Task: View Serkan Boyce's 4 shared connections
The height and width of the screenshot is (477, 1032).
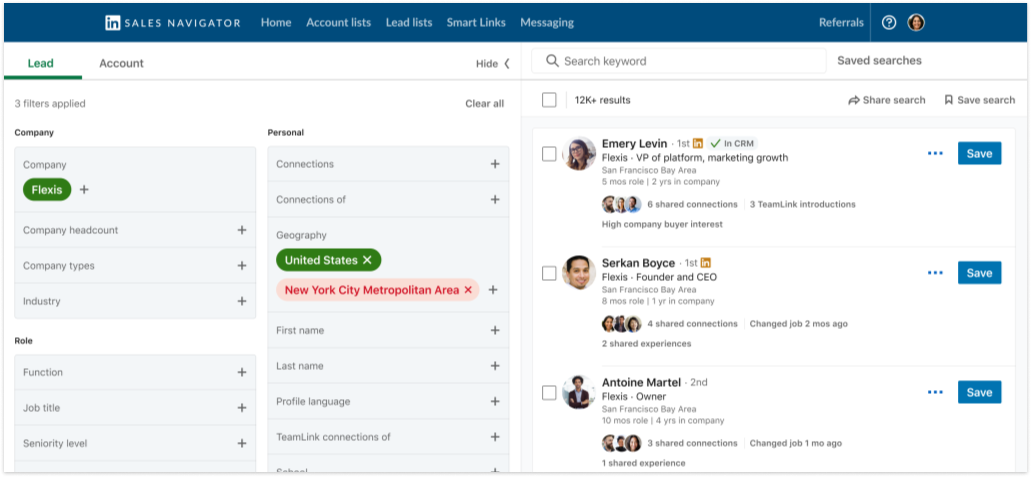Action: coord(692,324)
